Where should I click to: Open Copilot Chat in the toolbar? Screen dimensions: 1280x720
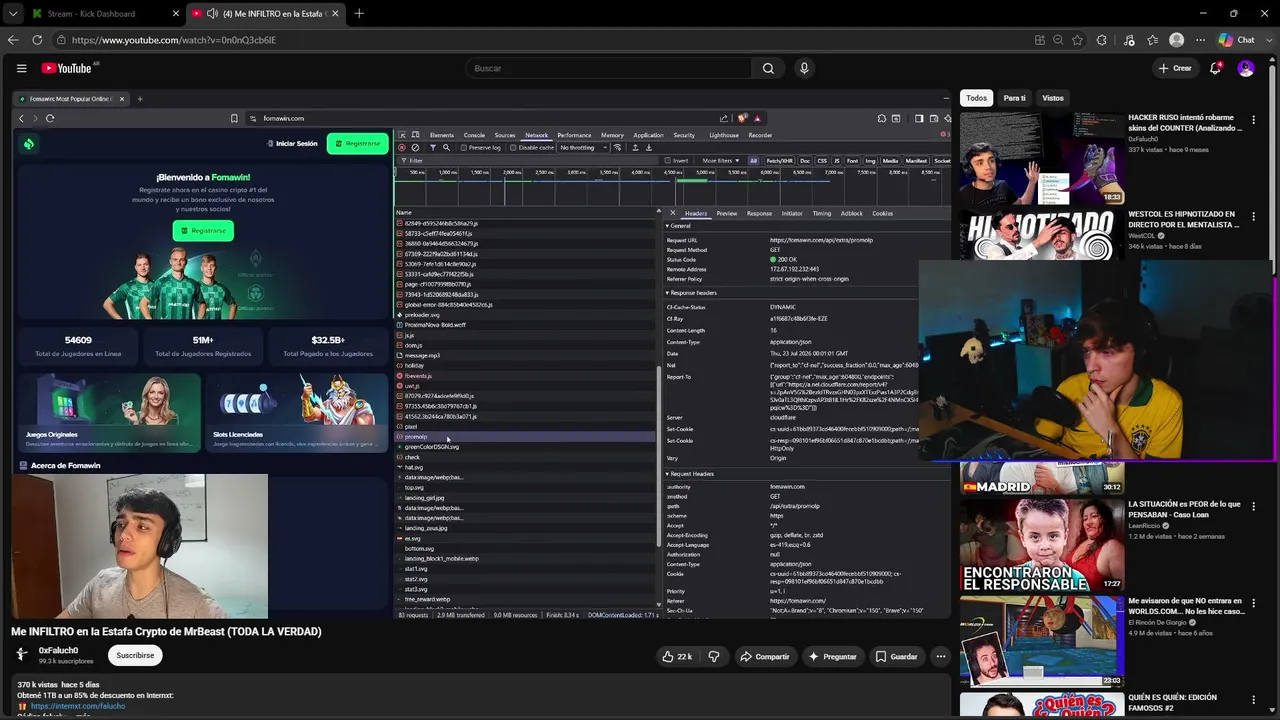point(1237,40)
